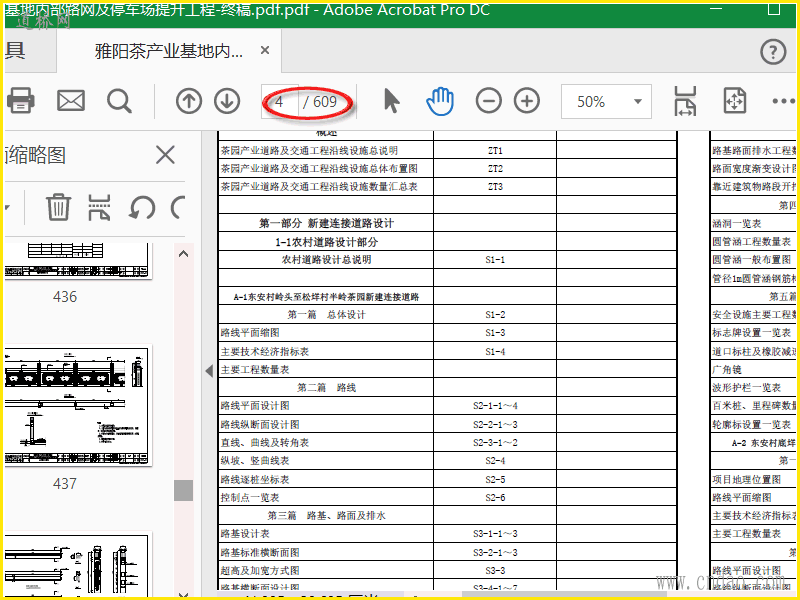Go to previous page arrow

pyautogui.click(x=189, y=101)
